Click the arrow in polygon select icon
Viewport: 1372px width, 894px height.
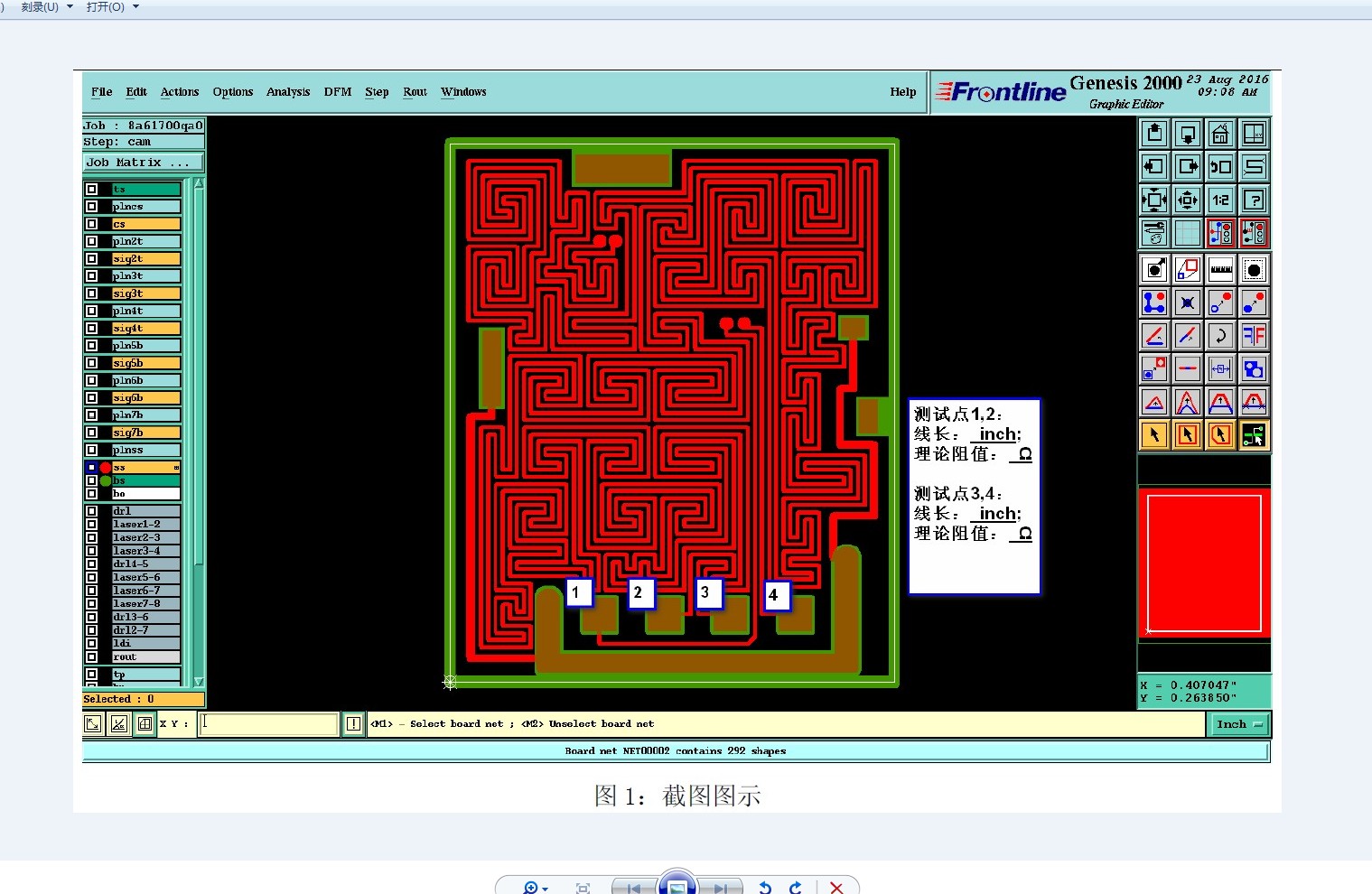[1221, 435]
